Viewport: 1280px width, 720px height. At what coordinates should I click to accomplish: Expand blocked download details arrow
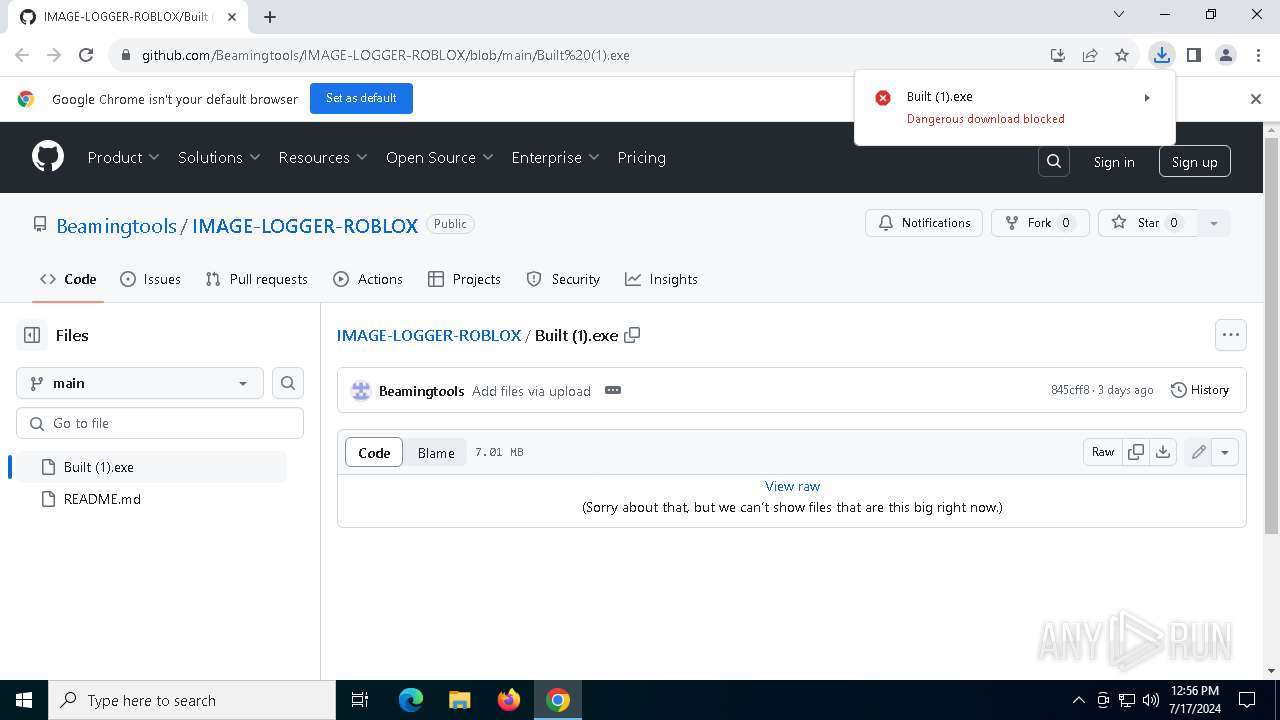point(1147,98)
